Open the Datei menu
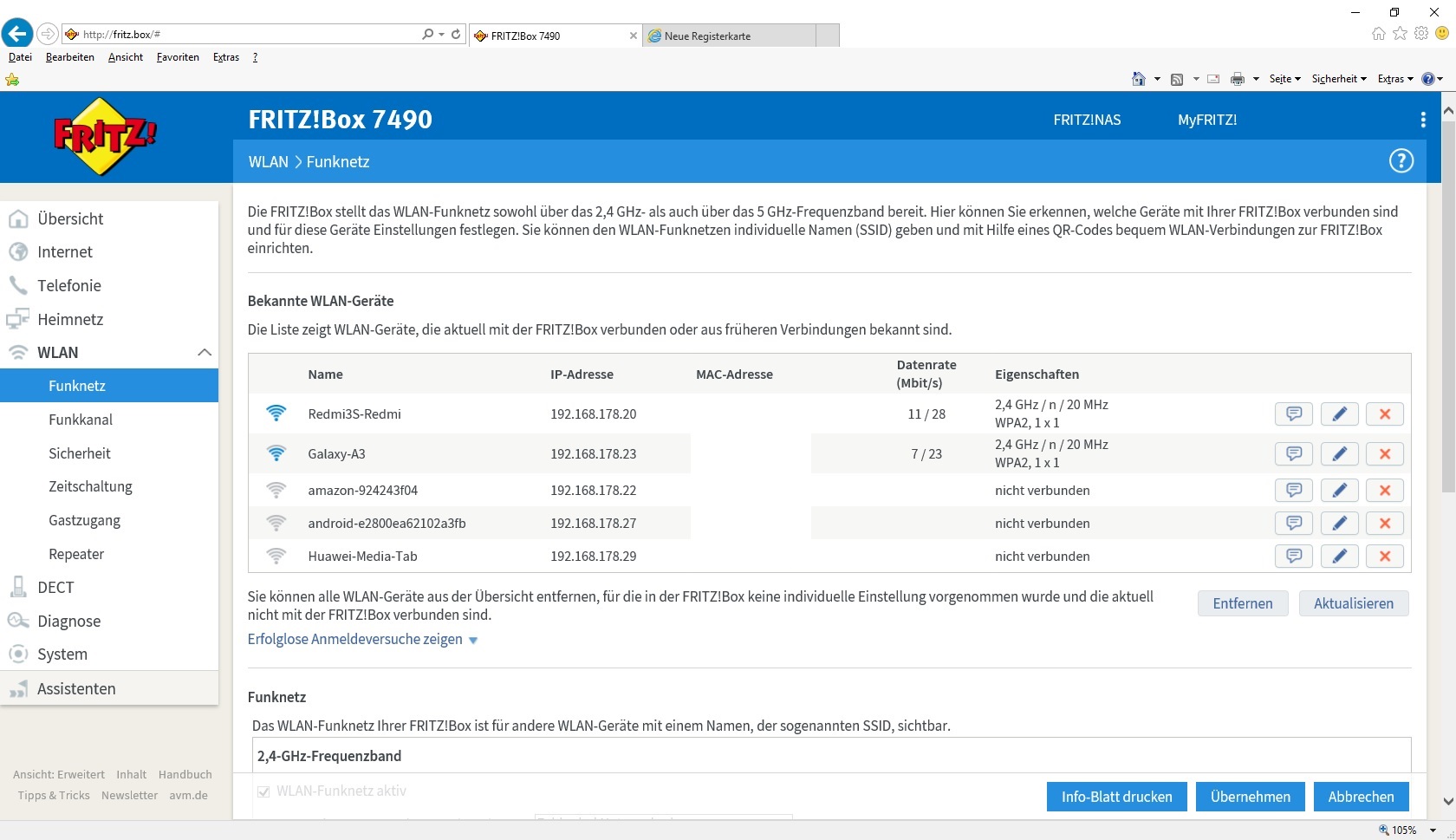This screenshot has width=1456, height=840. (x=20, y=57)
